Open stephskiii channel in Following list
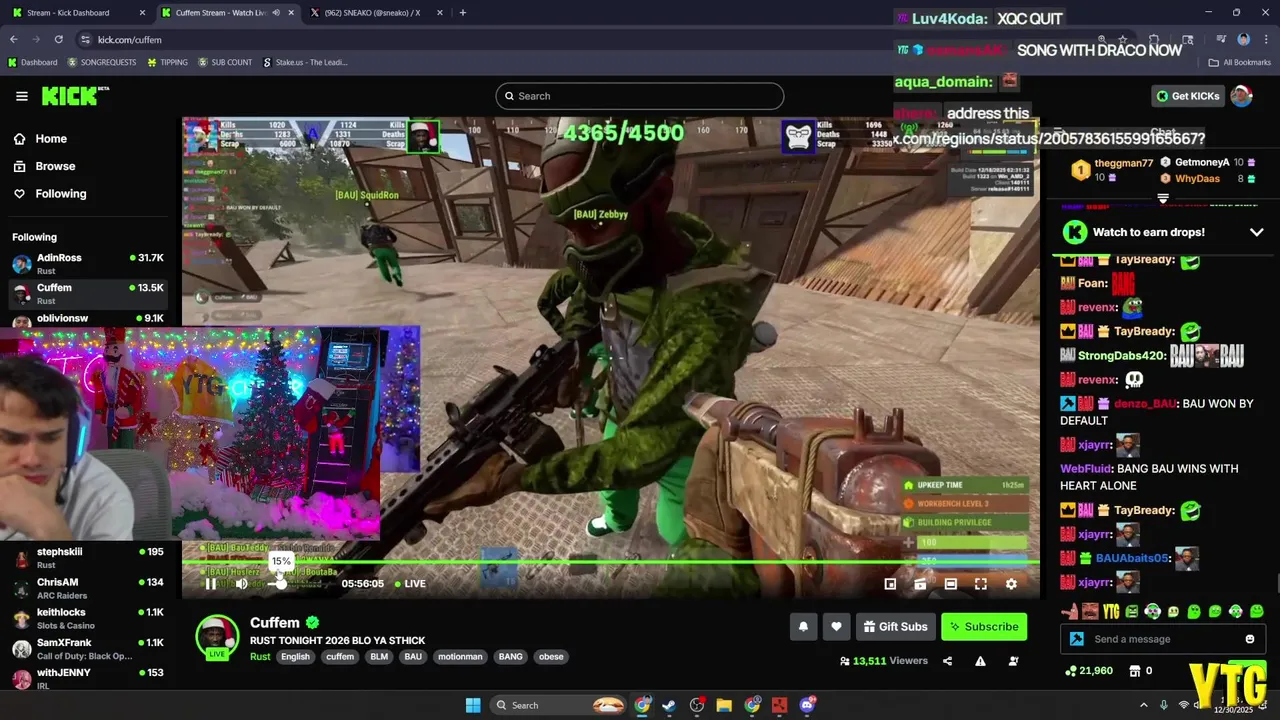This screenshot has width=1280, height=720. 88,558
